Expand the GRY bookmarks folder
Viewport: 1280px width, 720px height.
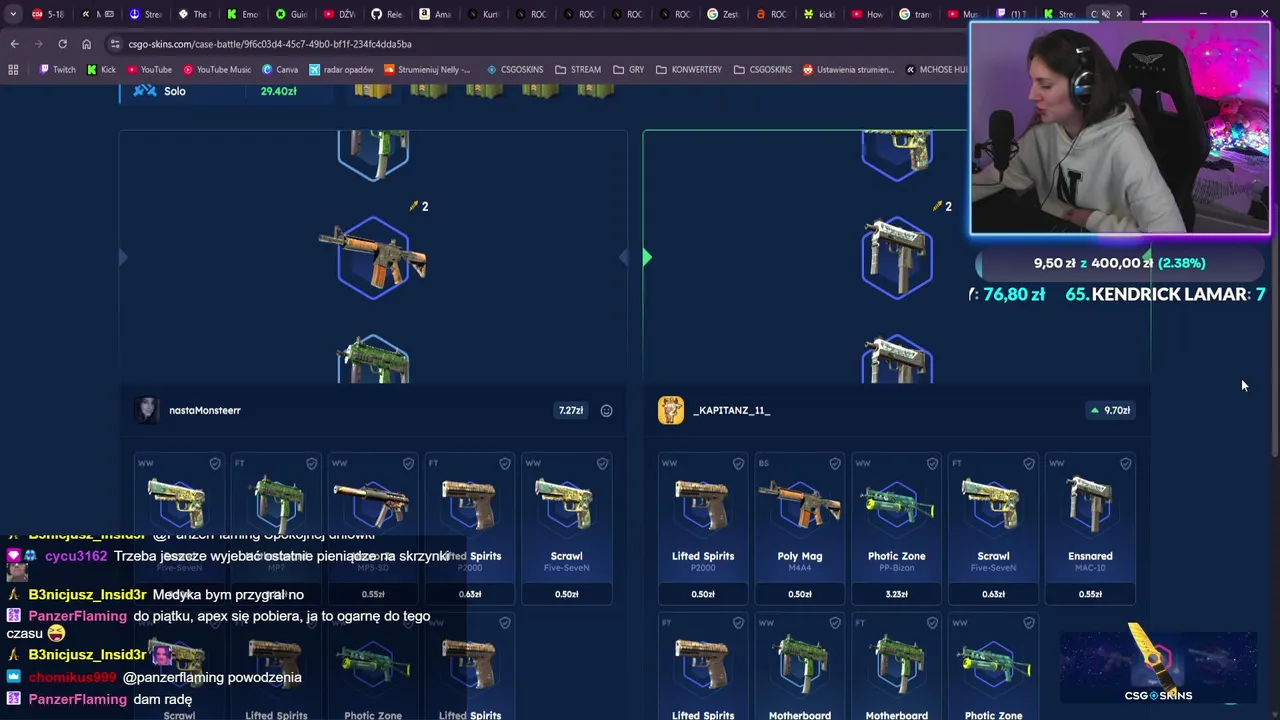[x=628, y=70]
